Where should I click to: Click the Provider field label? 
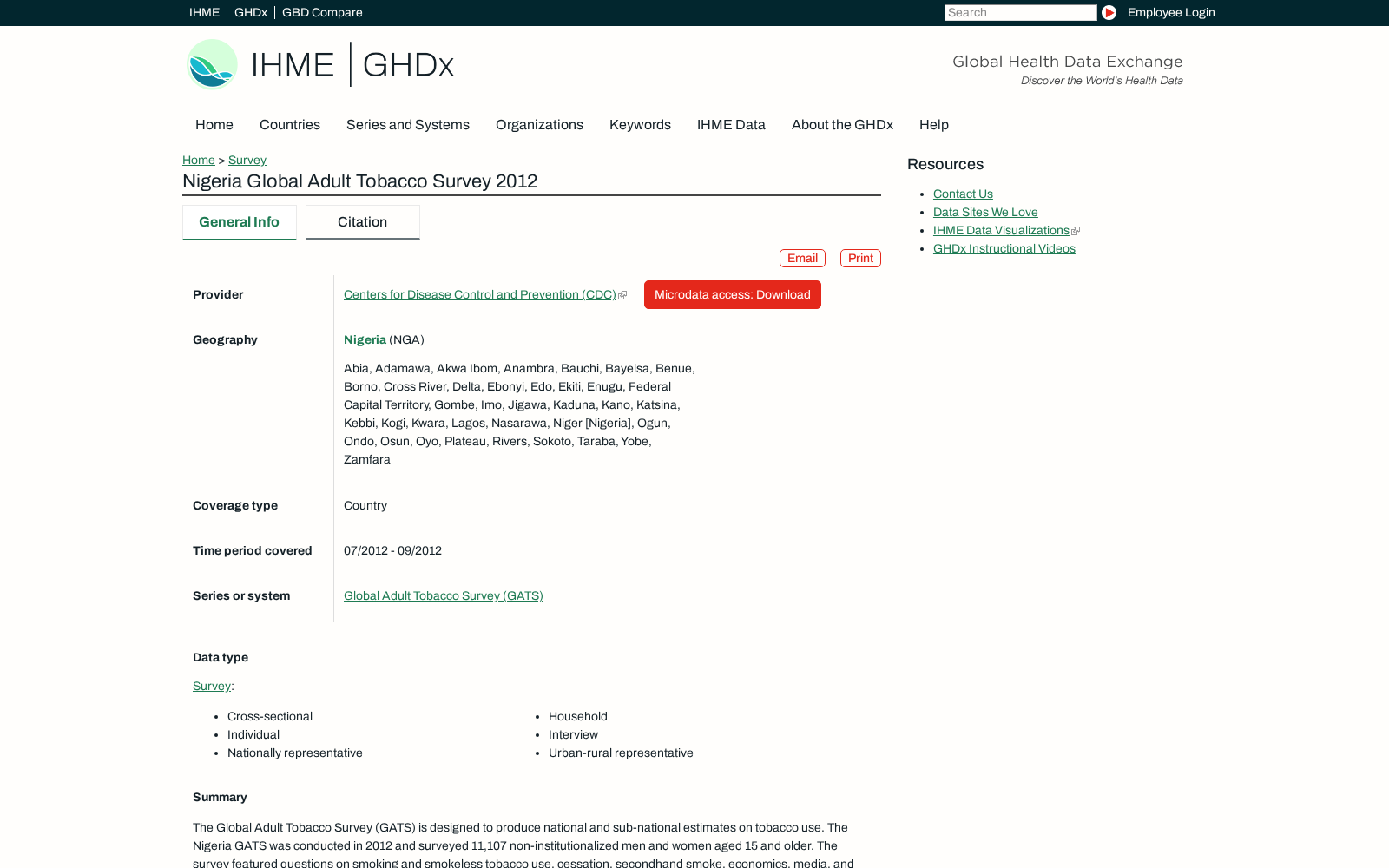click(218, 295)
